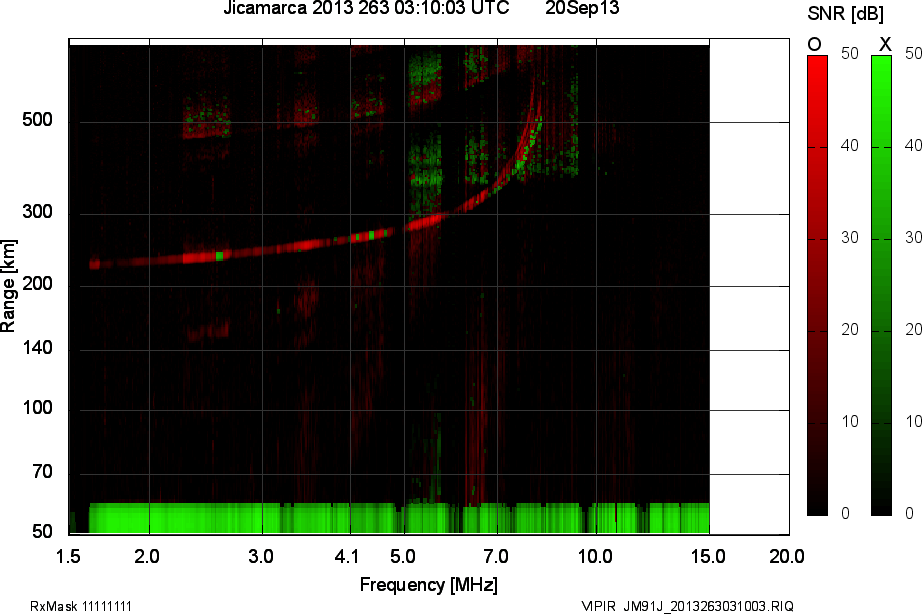Click the 3.0 MHz frequency tick label

tap(260, 556)
